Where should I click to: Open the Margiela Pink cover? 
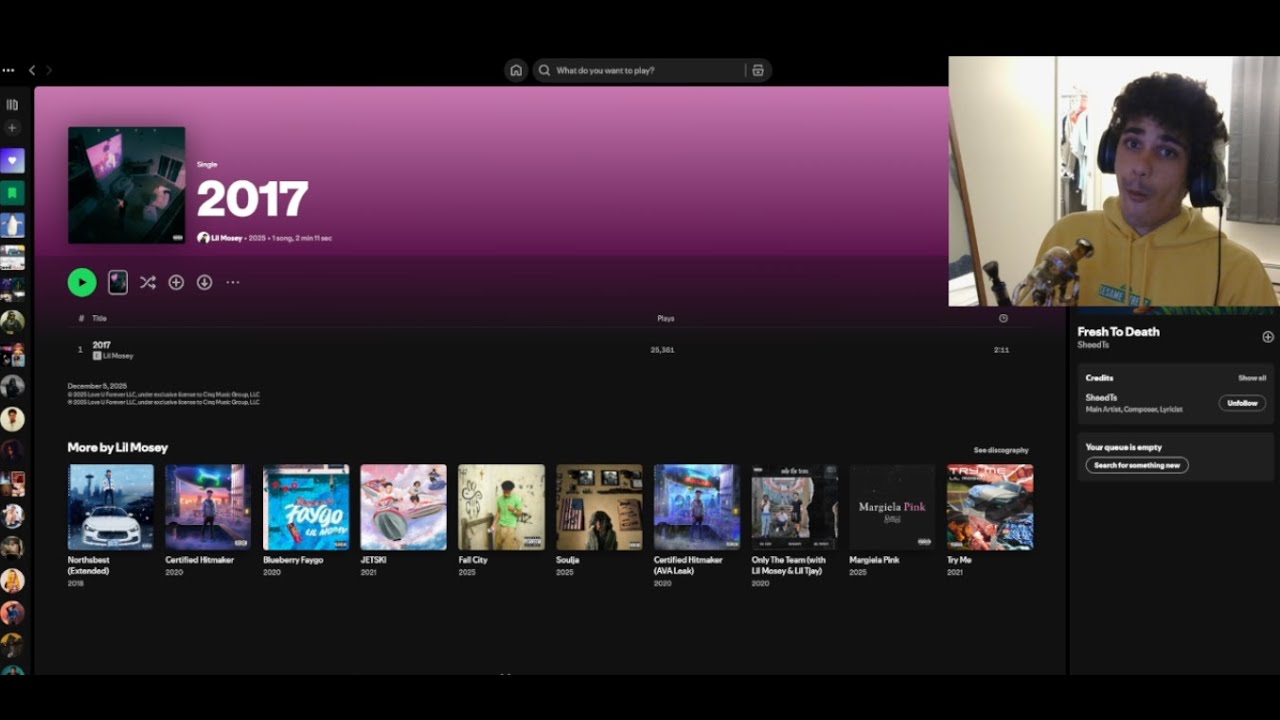[892, 507]
